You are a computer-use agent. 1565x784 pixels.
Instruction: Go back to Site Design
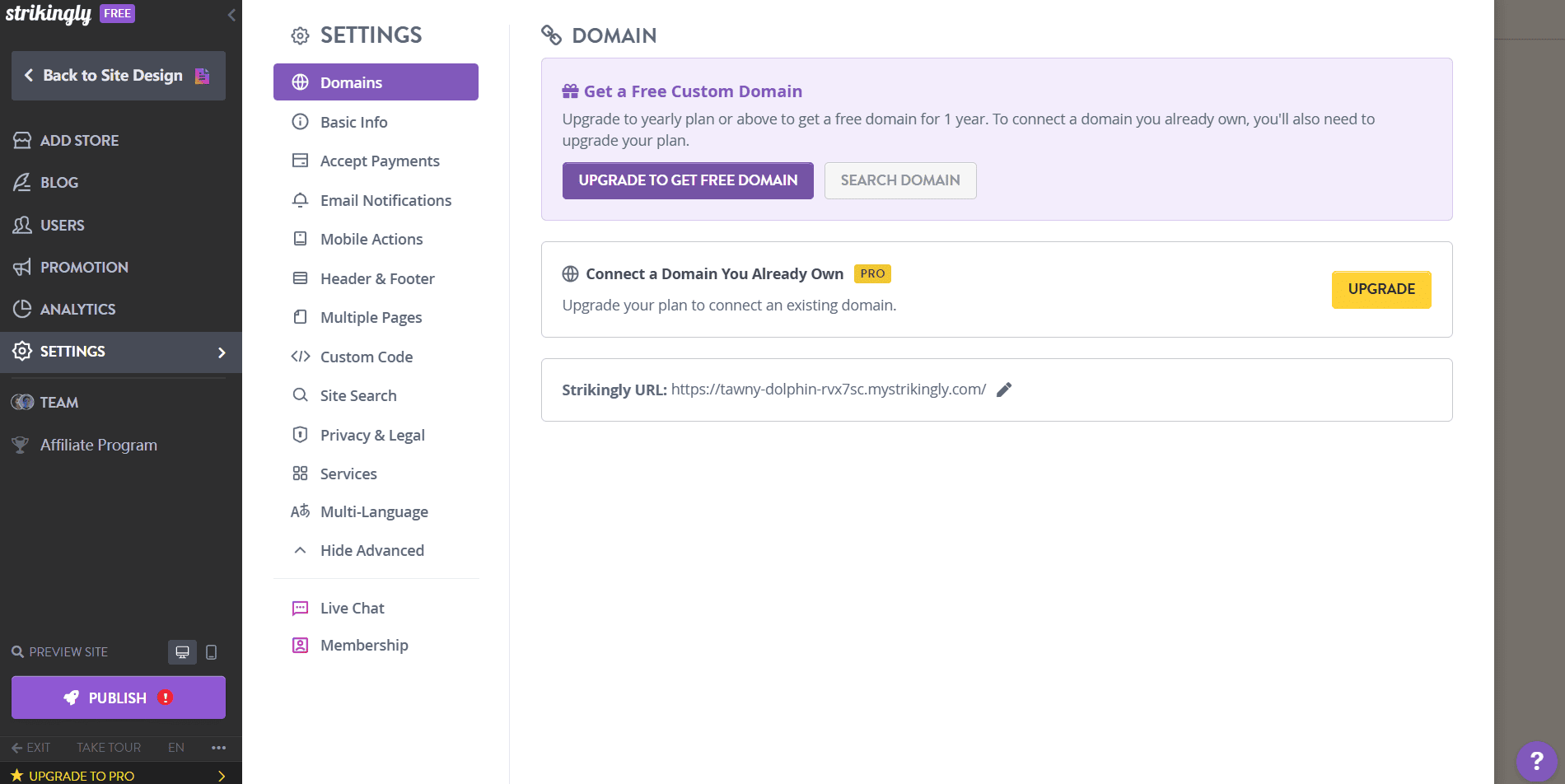pyautogui.click(x=119, y=76)
